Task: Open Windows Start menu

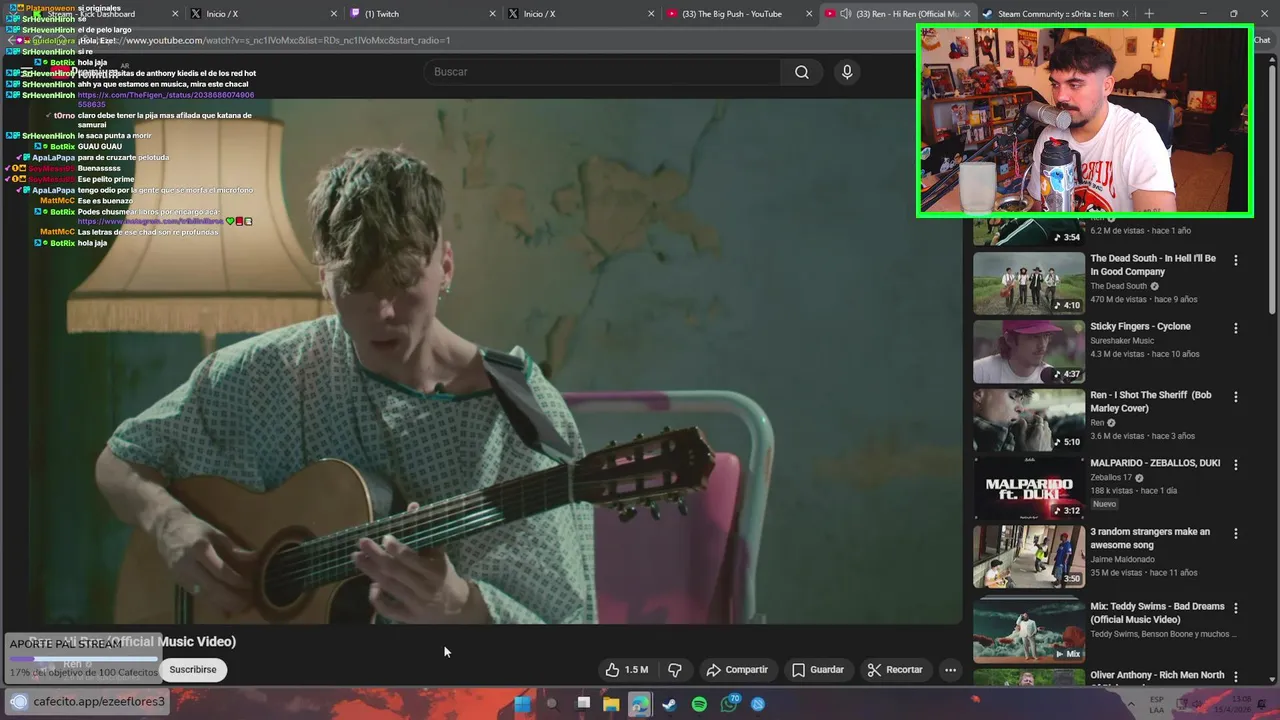Action: tap(522, 704)
